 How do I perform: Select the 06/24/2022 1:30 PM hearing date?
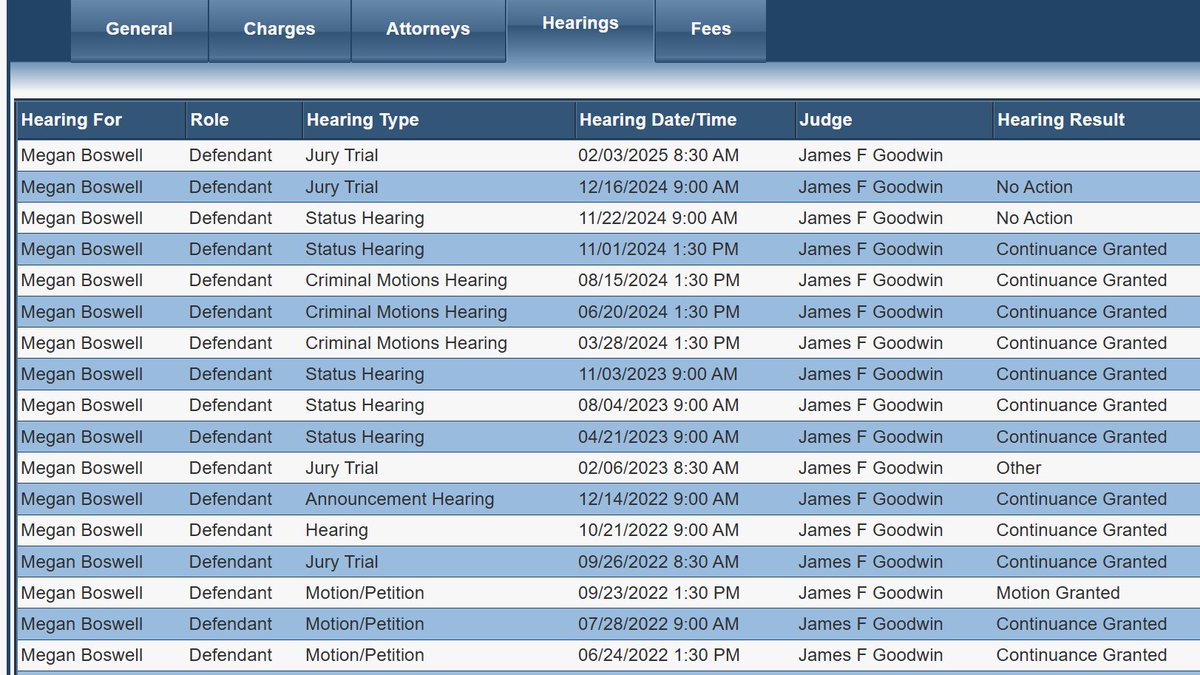[x=658, y=655]
